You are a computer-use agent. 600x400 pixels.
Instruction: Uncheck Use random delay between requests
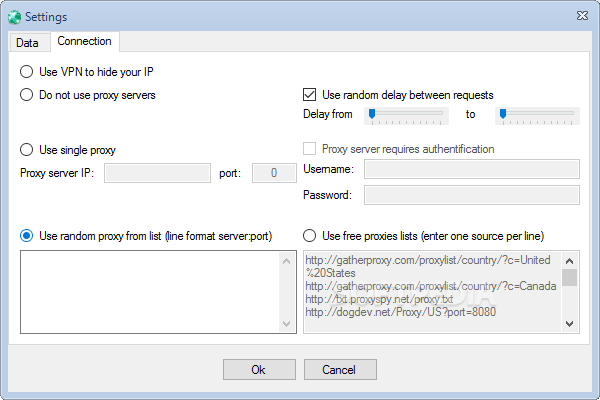(x=310, y=95)
